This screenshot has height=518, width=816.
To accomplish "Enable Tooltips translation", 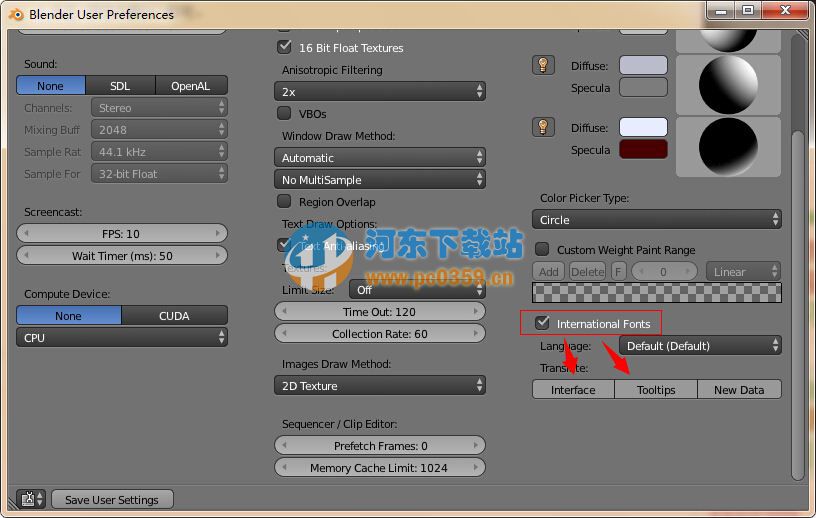I will coord(656,389).
